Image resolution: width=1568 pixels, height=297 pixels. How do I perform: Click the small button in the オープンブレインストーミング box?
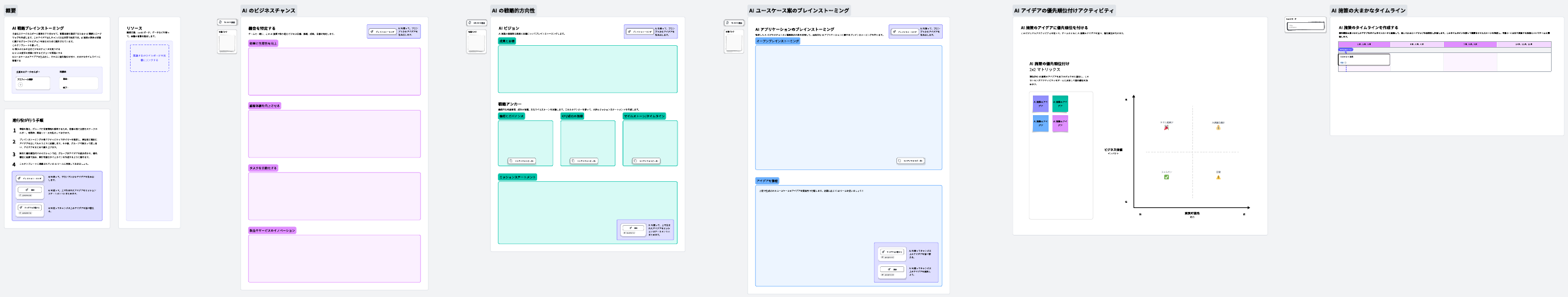910,161
